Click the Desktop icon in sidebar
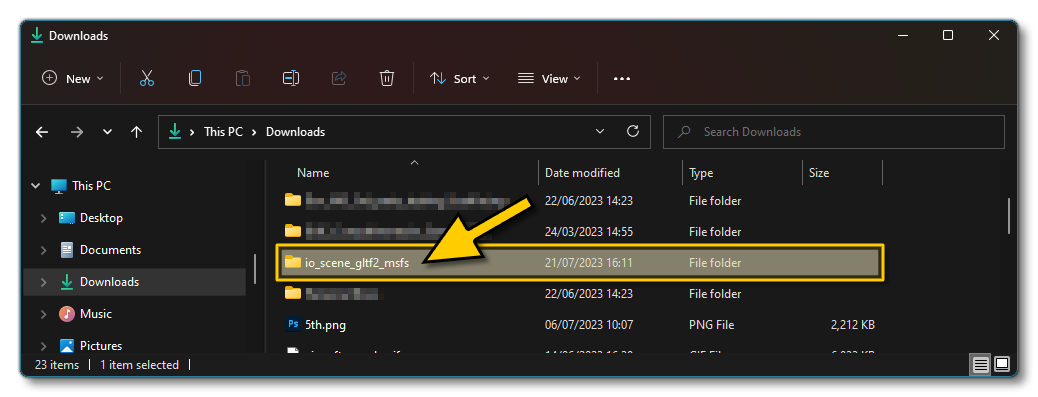 (67, 218)
